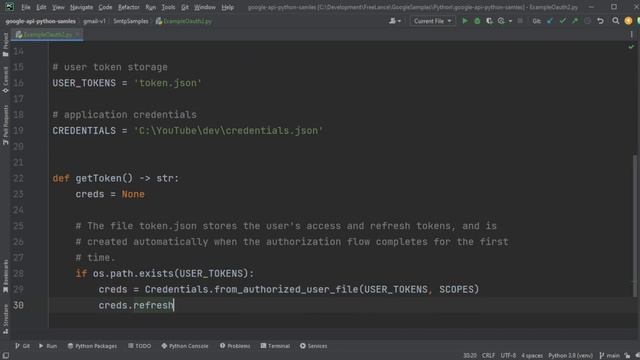Click the lock icon in the status bar
640x360 pixels.
coord(627,356)
